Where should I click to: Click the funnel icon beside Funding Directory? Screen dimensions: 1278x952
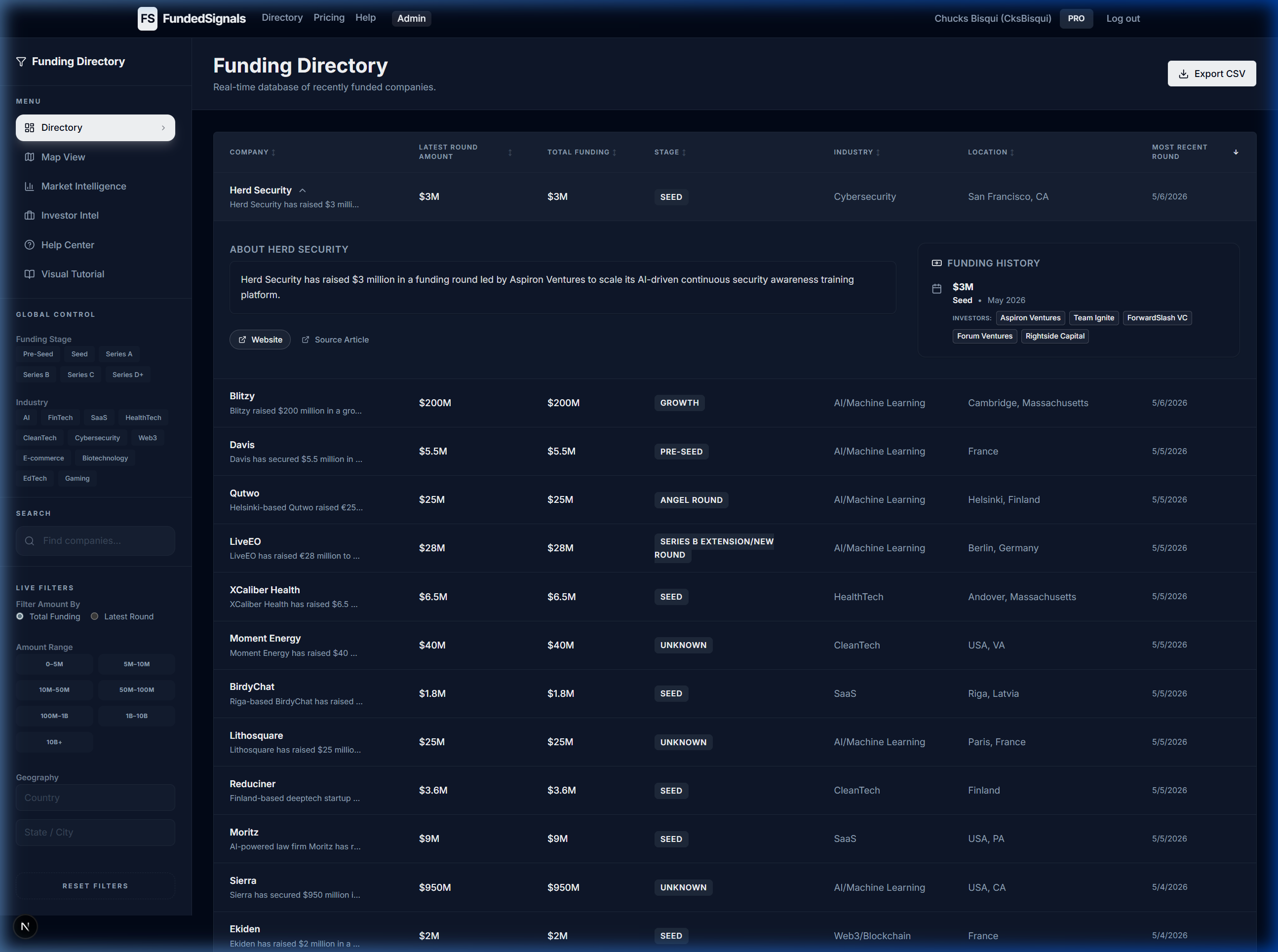[x=21, y=62]
